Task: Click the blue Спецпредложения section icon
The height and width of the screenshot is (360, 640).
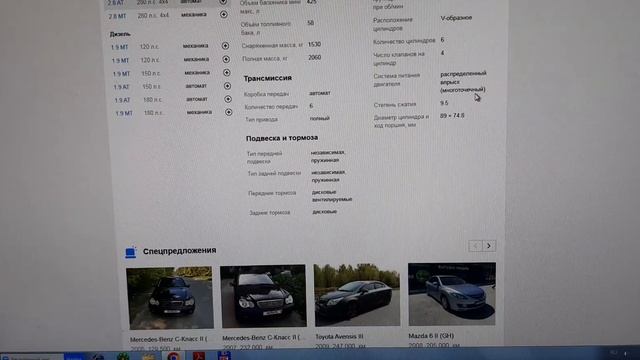Action: coord(131,253)
